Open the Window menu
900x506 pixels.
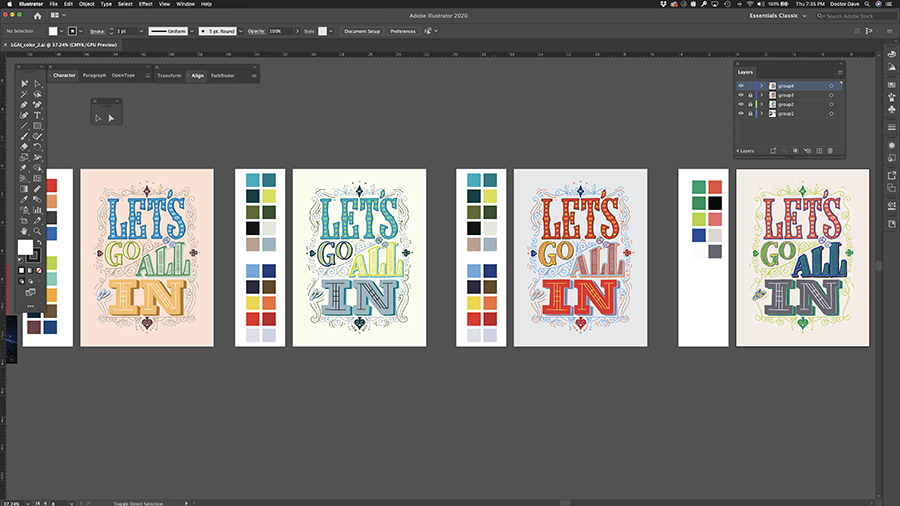pos(185,4)
